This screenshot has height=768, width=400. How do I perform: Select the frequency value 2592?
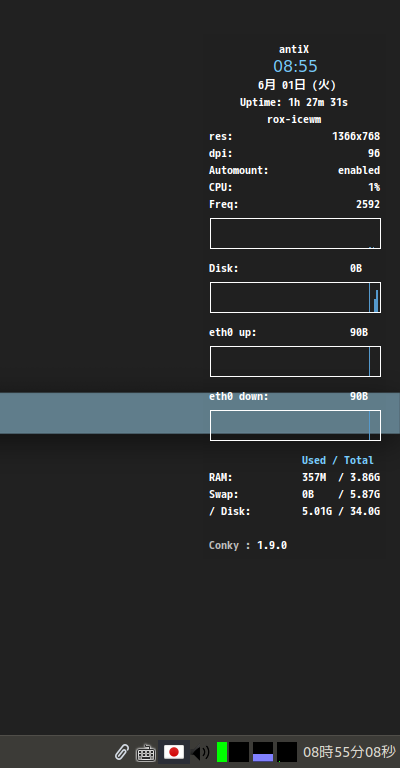point(368,204)
